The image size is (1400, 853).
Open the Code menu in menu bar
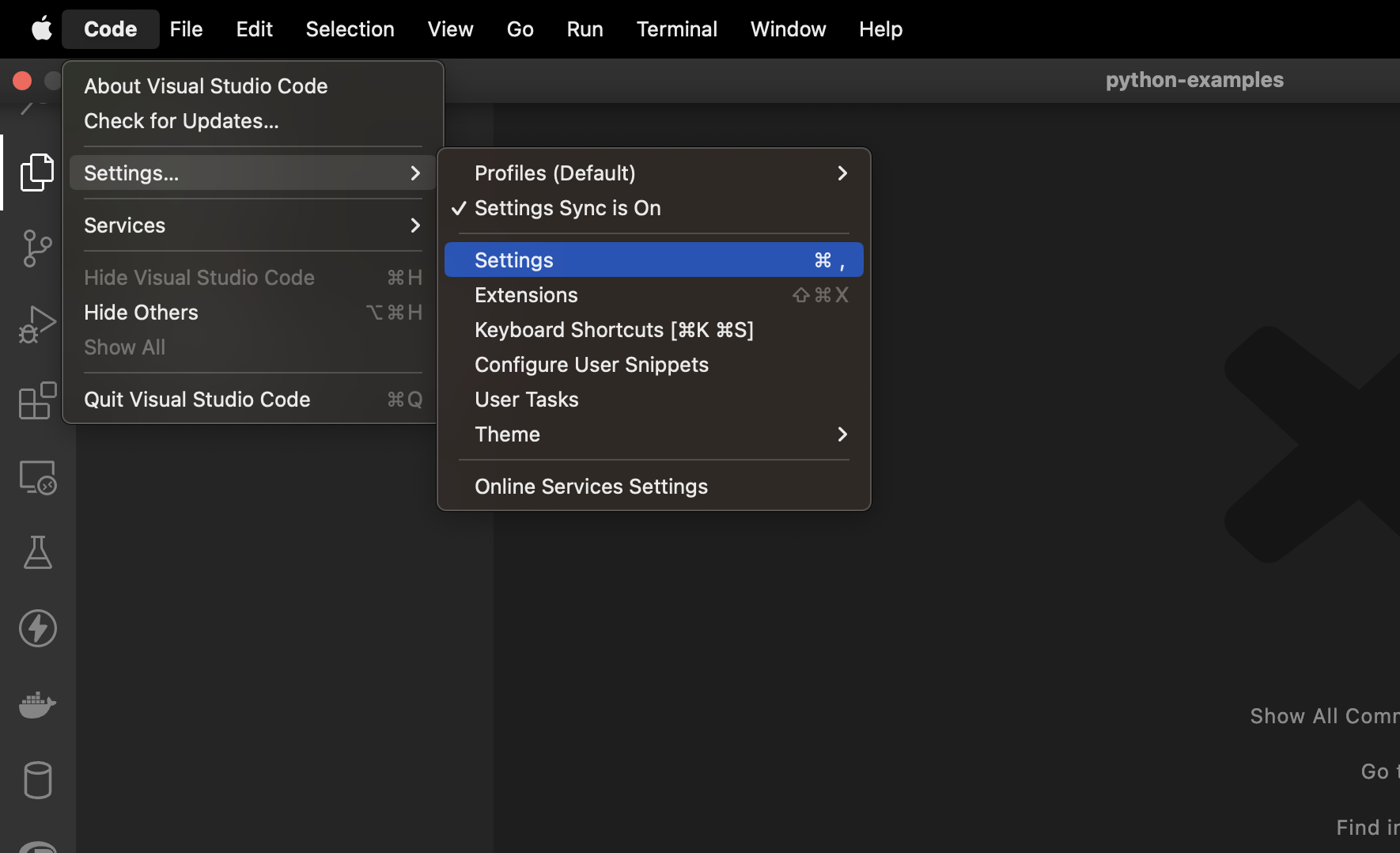tap(110, 29)
